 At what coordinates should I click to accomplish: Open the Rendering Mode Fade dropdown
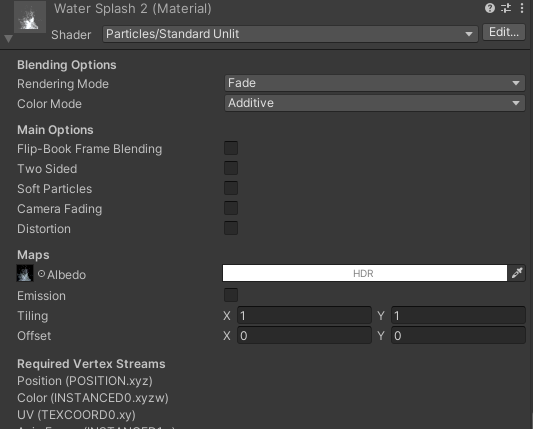coord(375,83)
